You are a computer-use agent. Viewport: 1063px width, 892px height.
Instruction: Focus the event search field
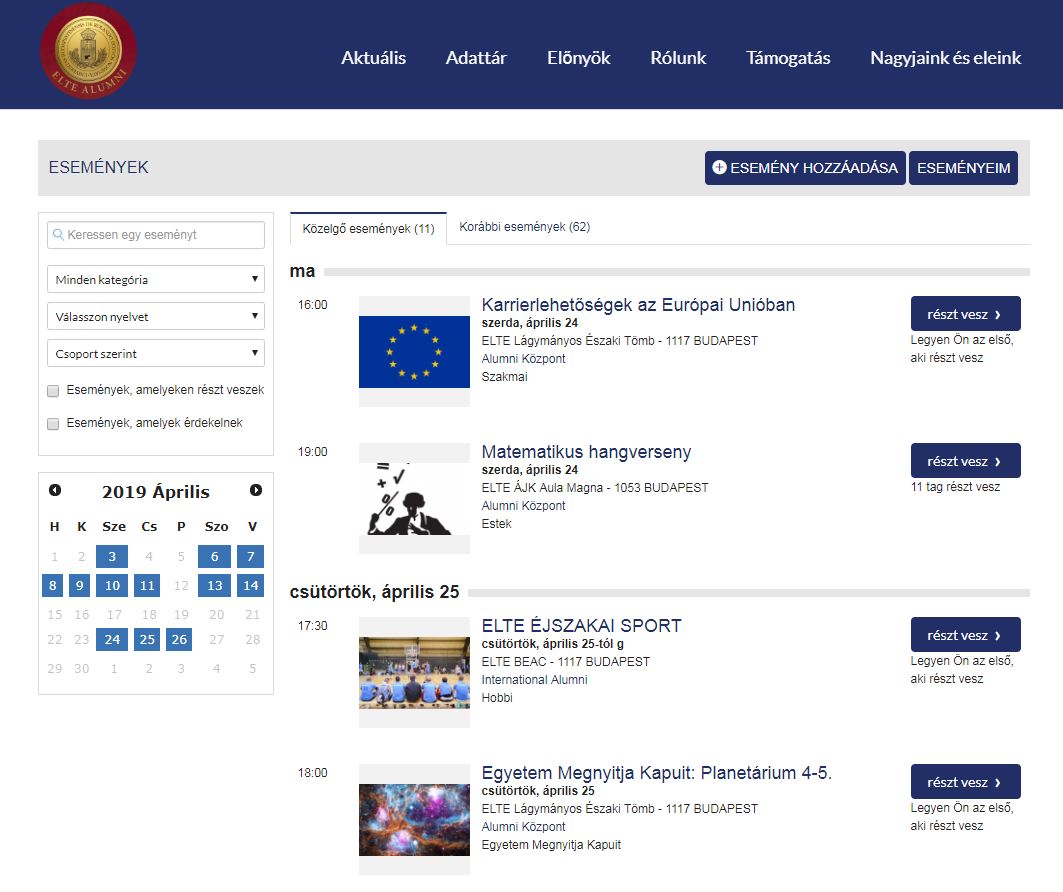156,235
